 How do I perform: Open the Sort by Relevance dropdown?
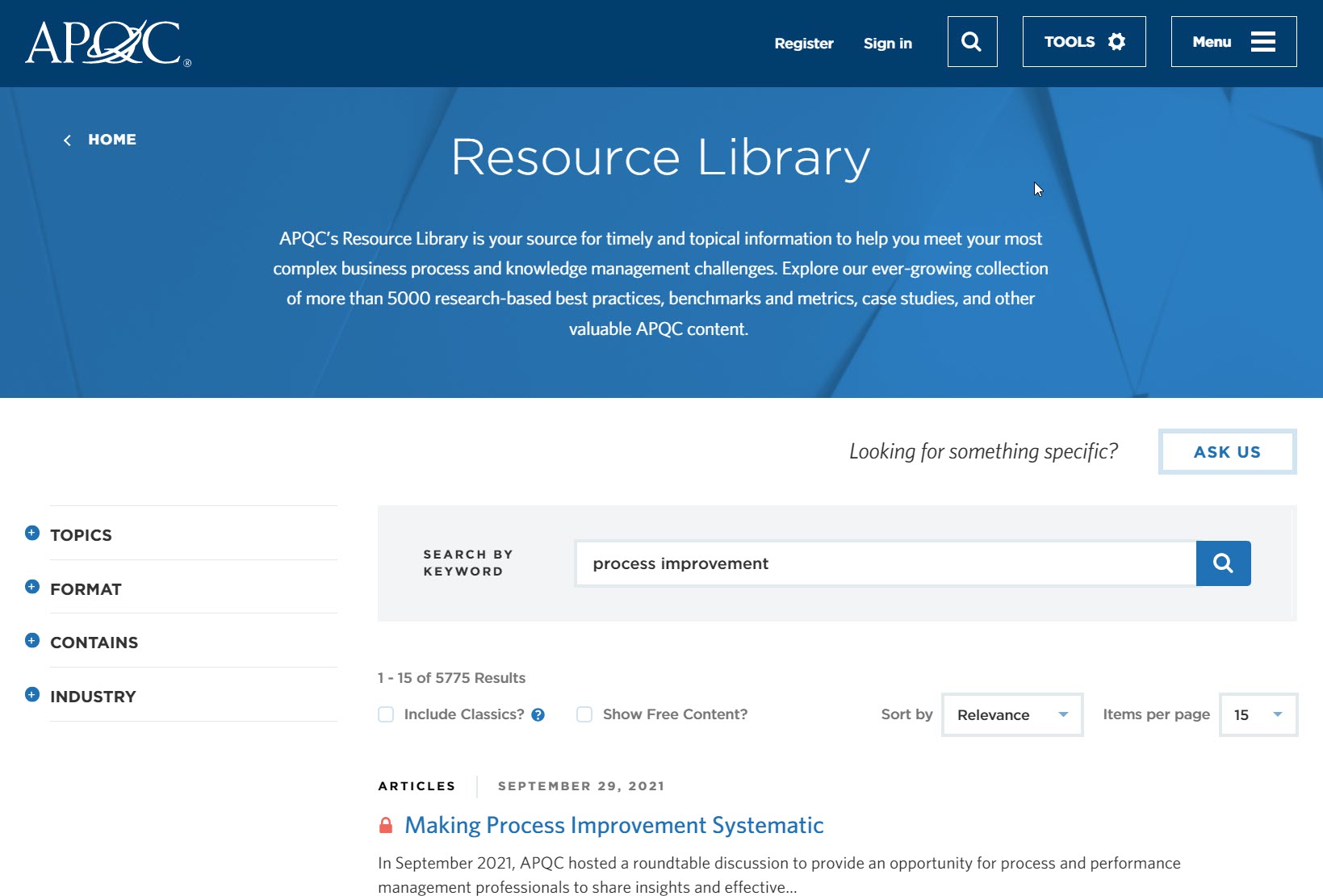(1012, 715)
